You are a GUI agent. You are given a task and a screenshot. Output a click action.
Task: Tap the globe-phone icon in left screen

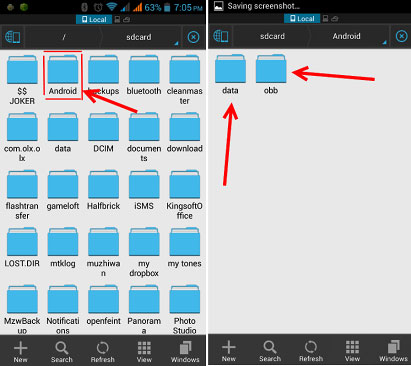(x=13, y=37)
